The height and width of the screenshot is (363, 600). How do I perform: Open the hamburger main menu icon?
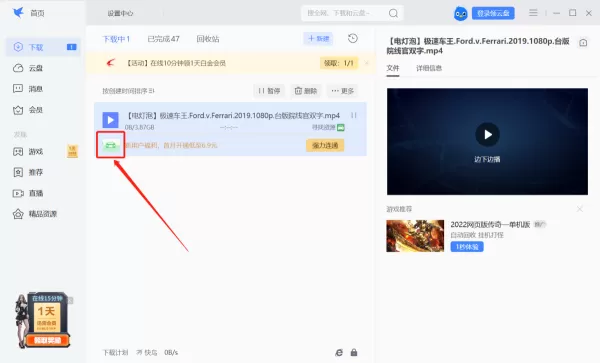[x=533, y=13]
